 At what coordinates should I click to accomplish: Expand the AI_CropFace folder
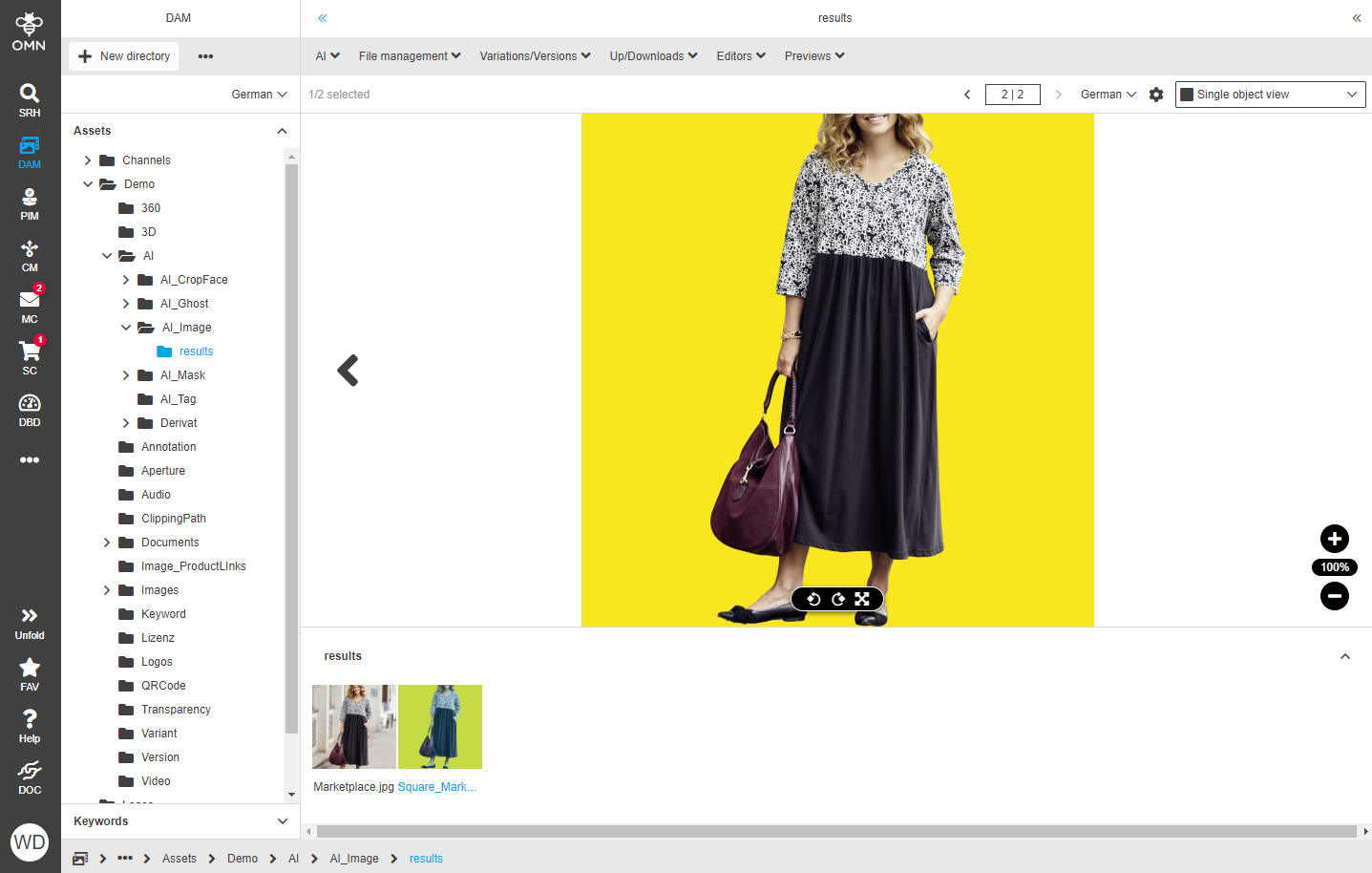125,279
